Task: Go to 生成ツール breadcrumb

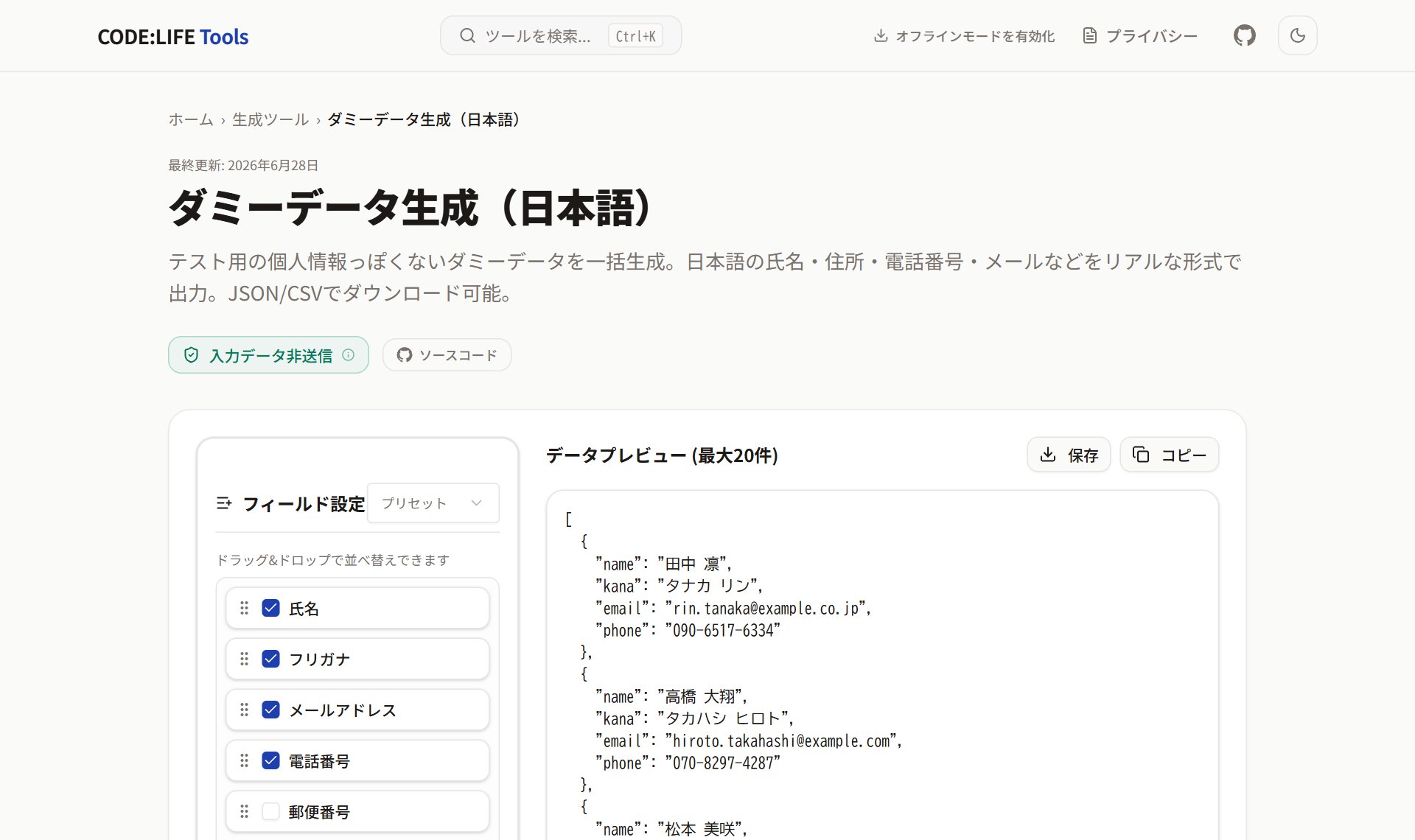Action: pyautogui.click(x=270, y=119)
